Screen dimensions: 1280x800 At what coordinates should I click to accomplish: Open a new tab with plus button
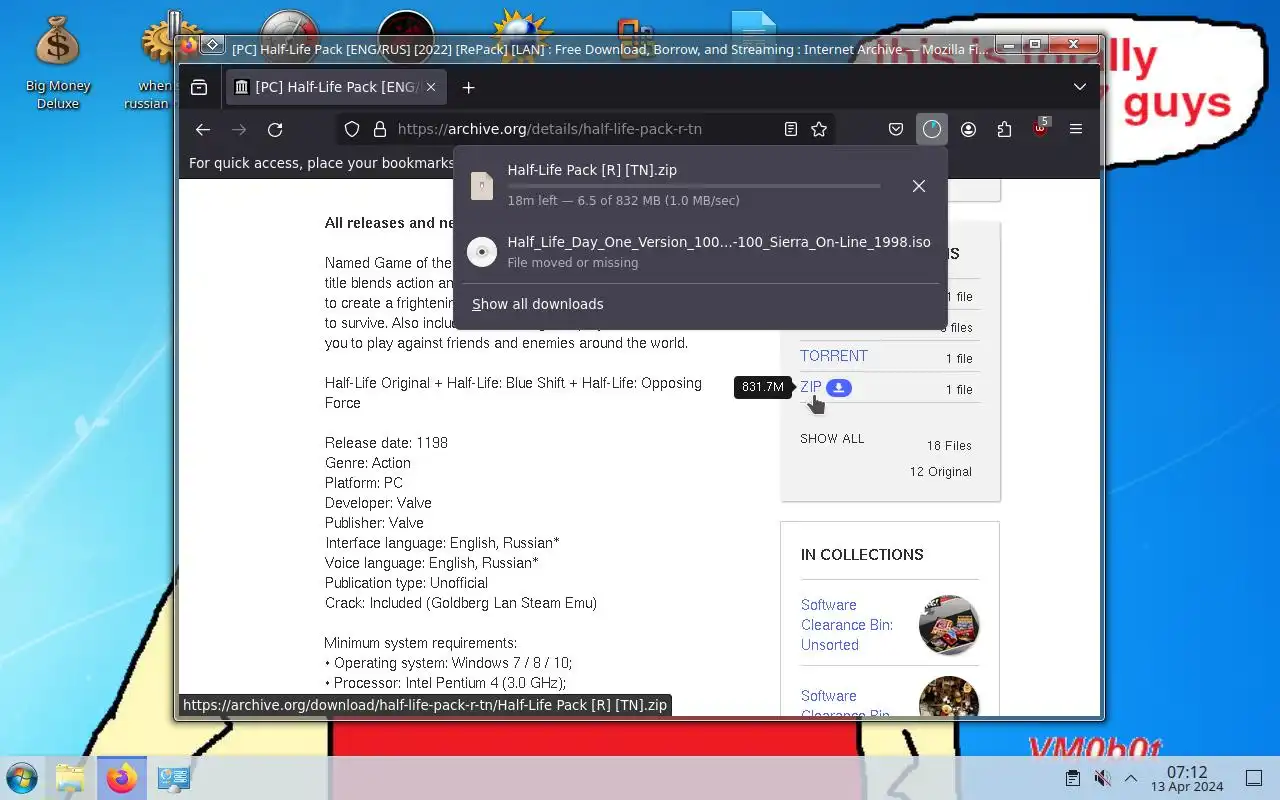click(x=468, y=87)
